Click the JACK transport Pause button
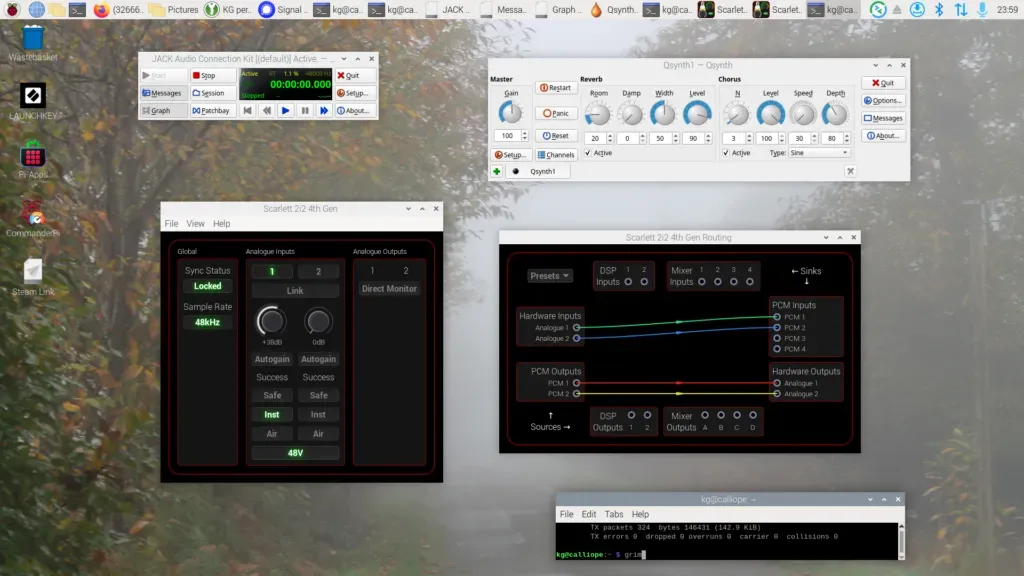 point(305,111)
